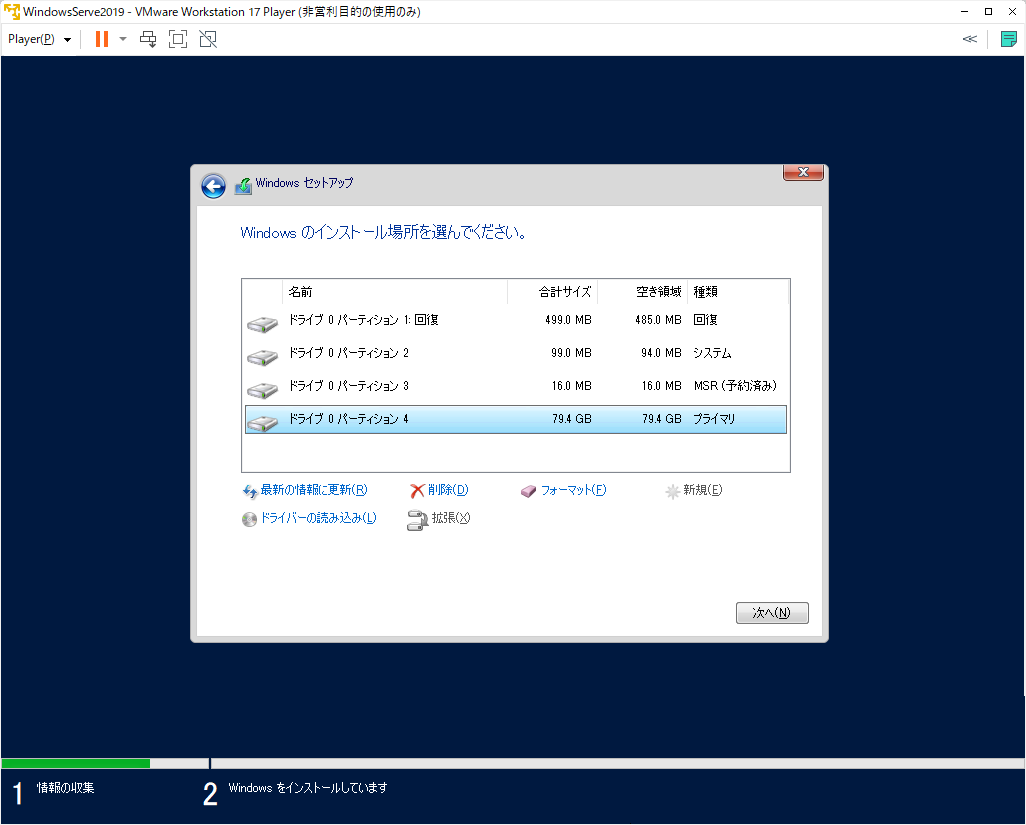
Task: Click the 合計サイズ column header
Action: click(x=552, y=292)
